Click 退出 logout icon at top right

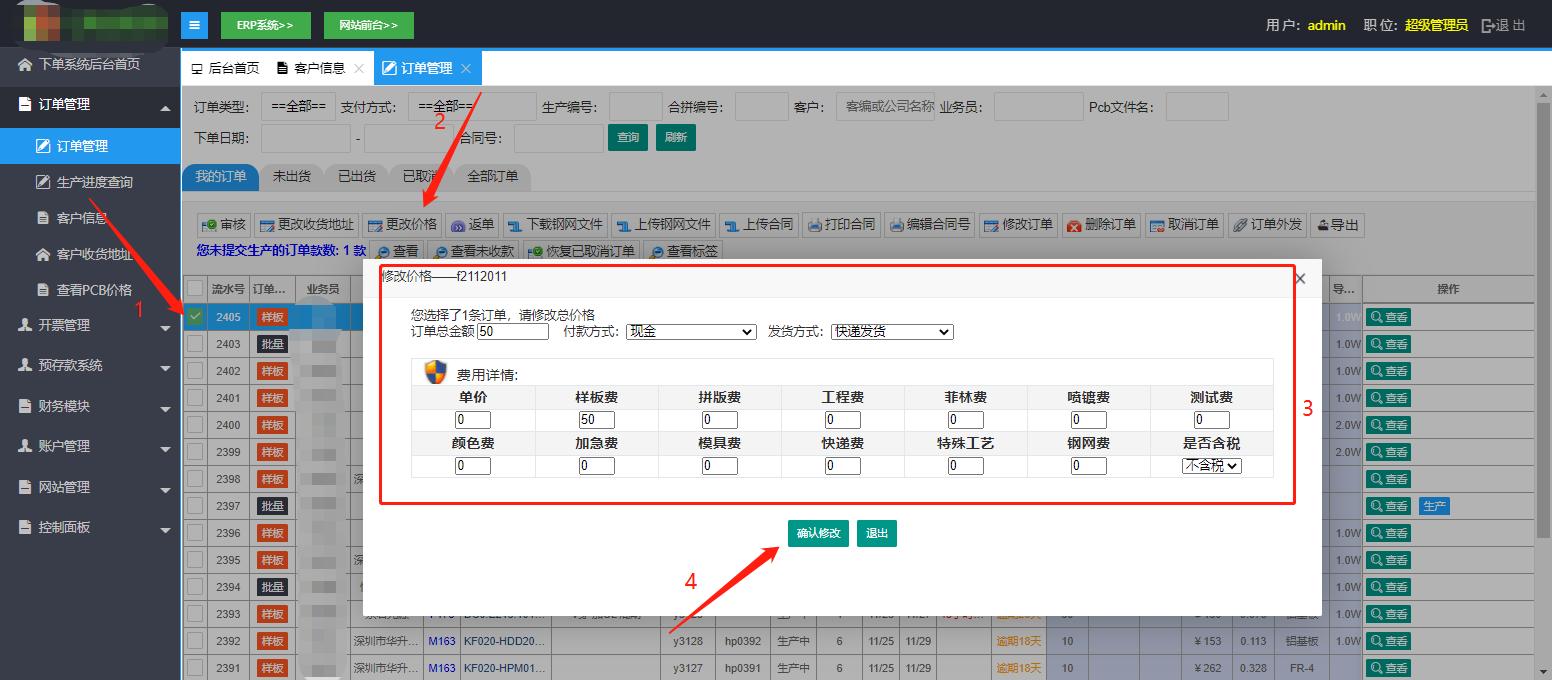[x=1503, y=25]
